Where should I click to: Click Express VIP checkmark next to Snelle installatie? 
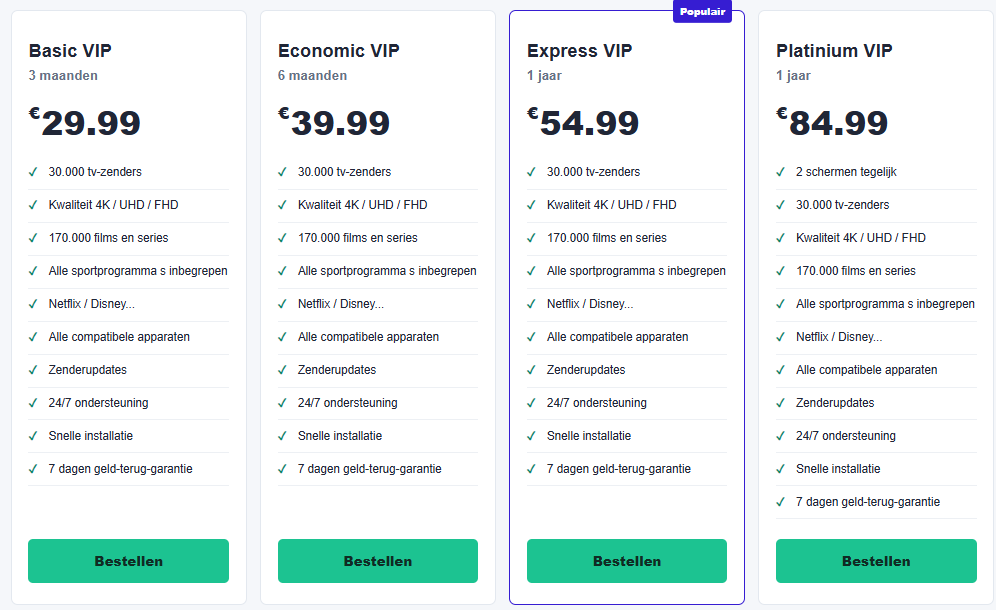(531, 437)
